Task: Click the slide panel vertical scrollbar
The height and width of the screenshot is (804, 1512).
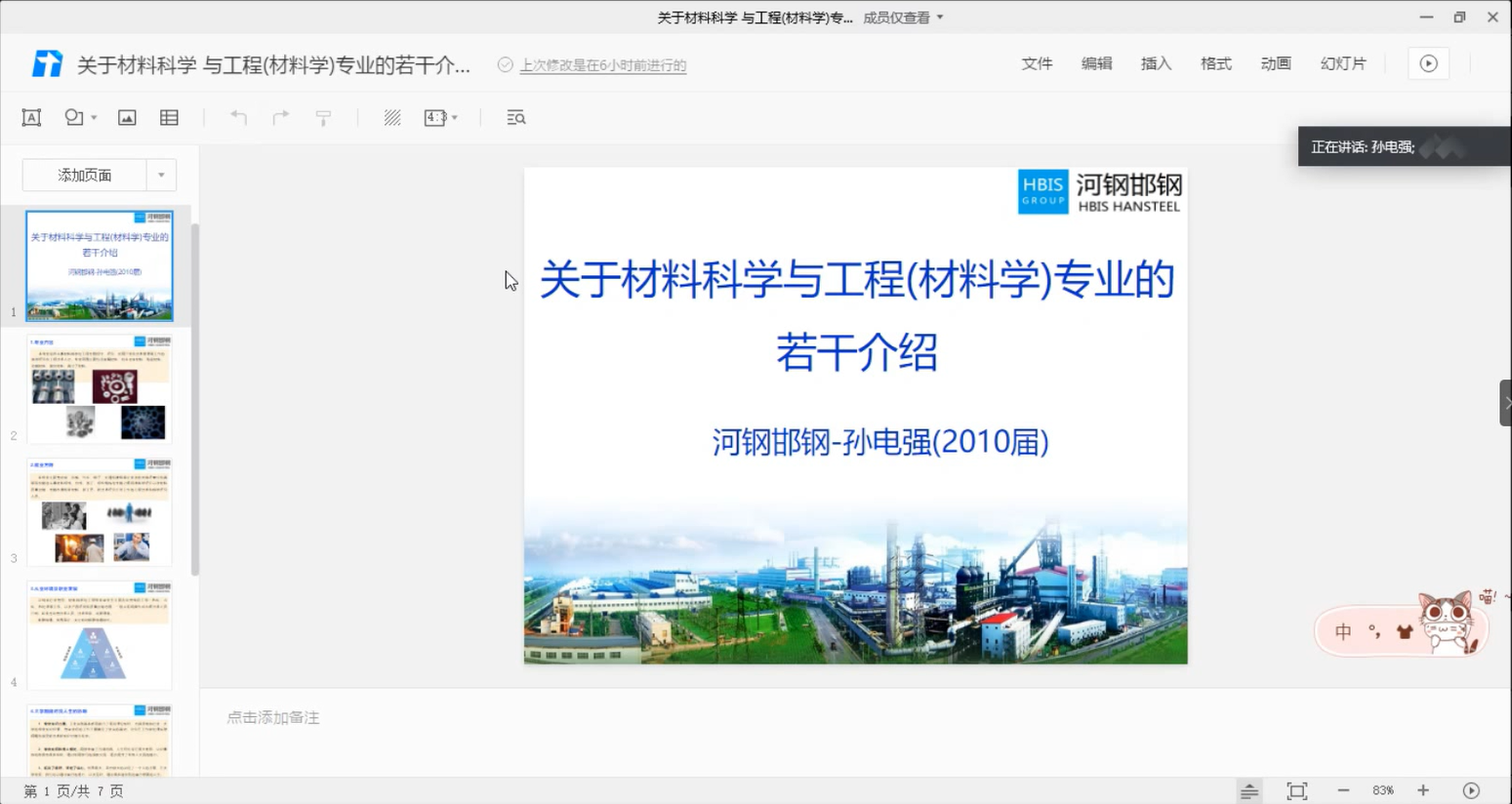Action: 195,400
